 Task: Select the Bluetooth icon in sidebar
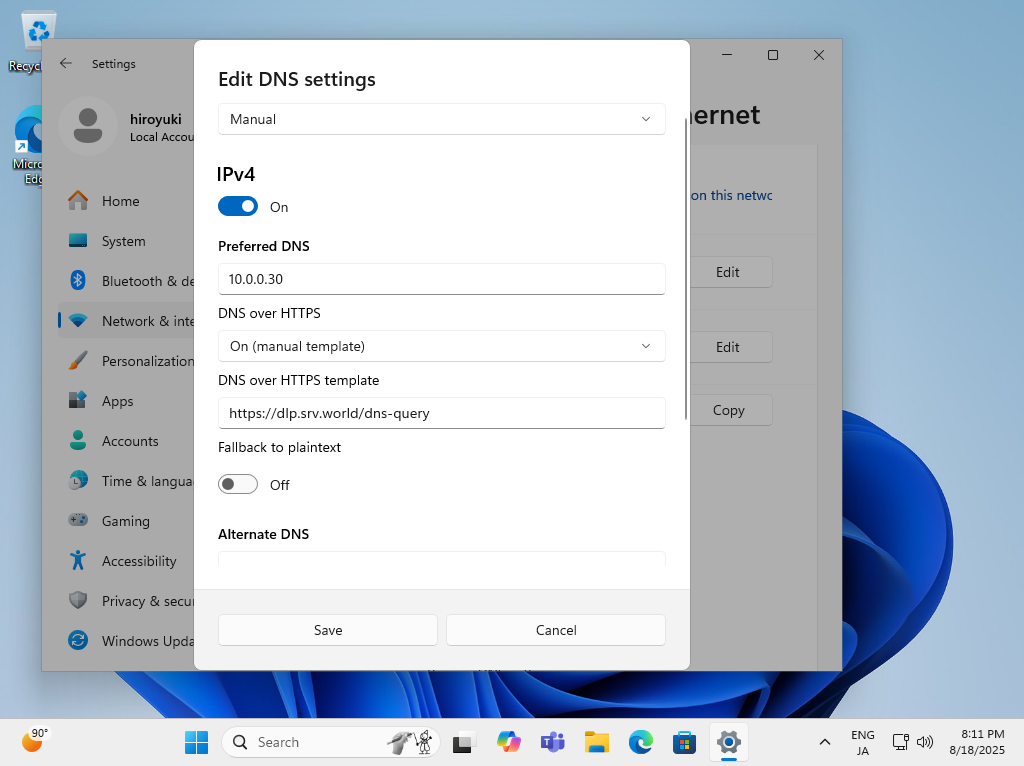tap(78, 281)
